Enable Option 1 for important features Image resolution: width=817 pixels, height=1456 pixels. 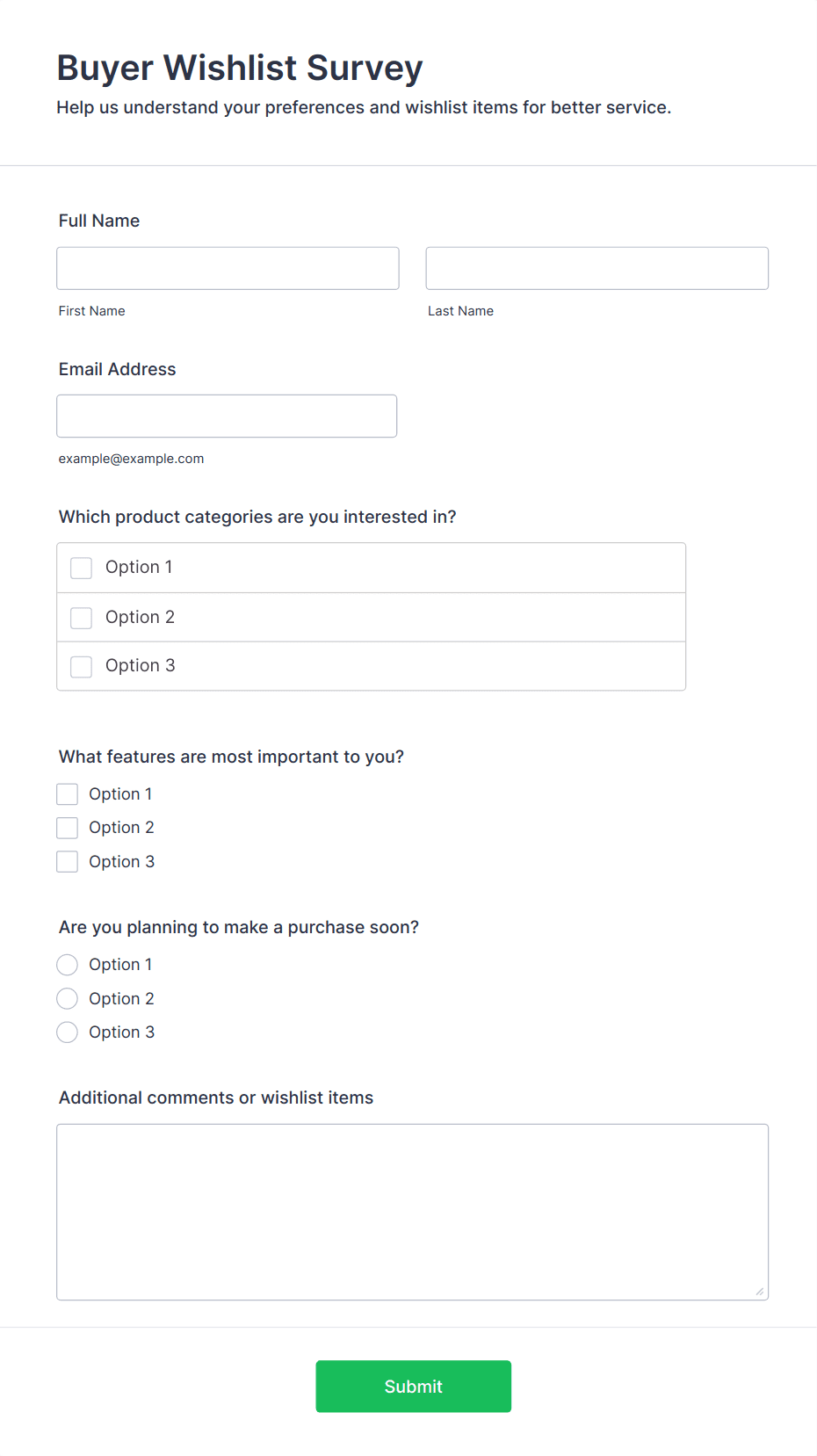click(68, 794)
